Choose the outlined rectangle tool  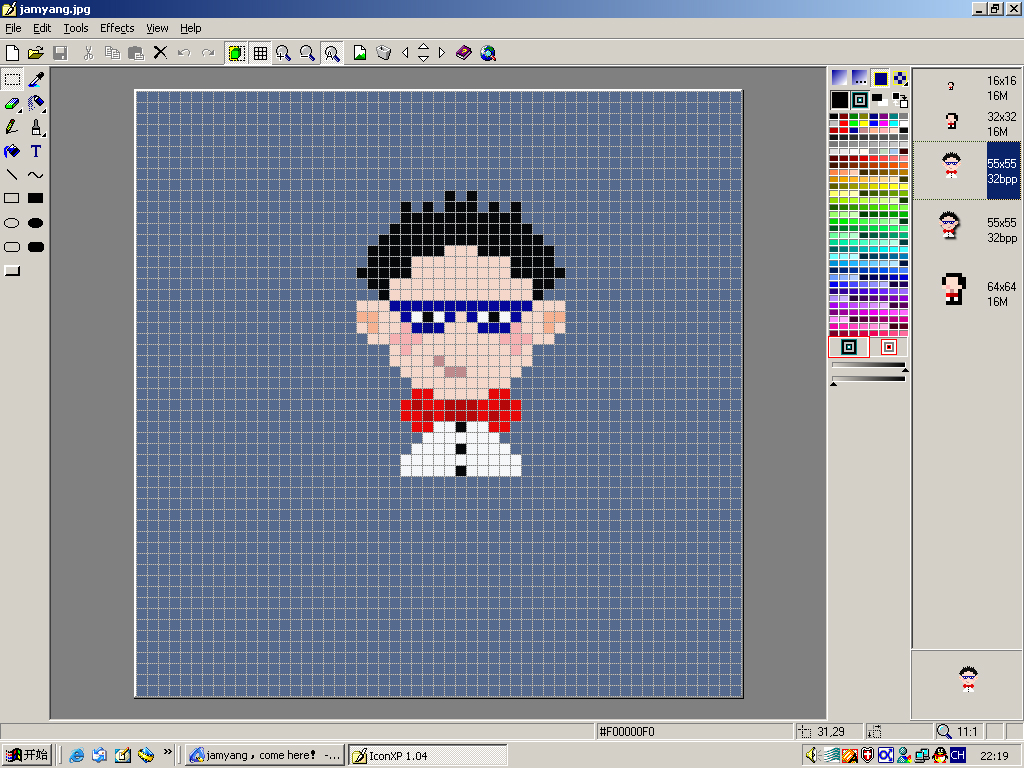(12, 199)
